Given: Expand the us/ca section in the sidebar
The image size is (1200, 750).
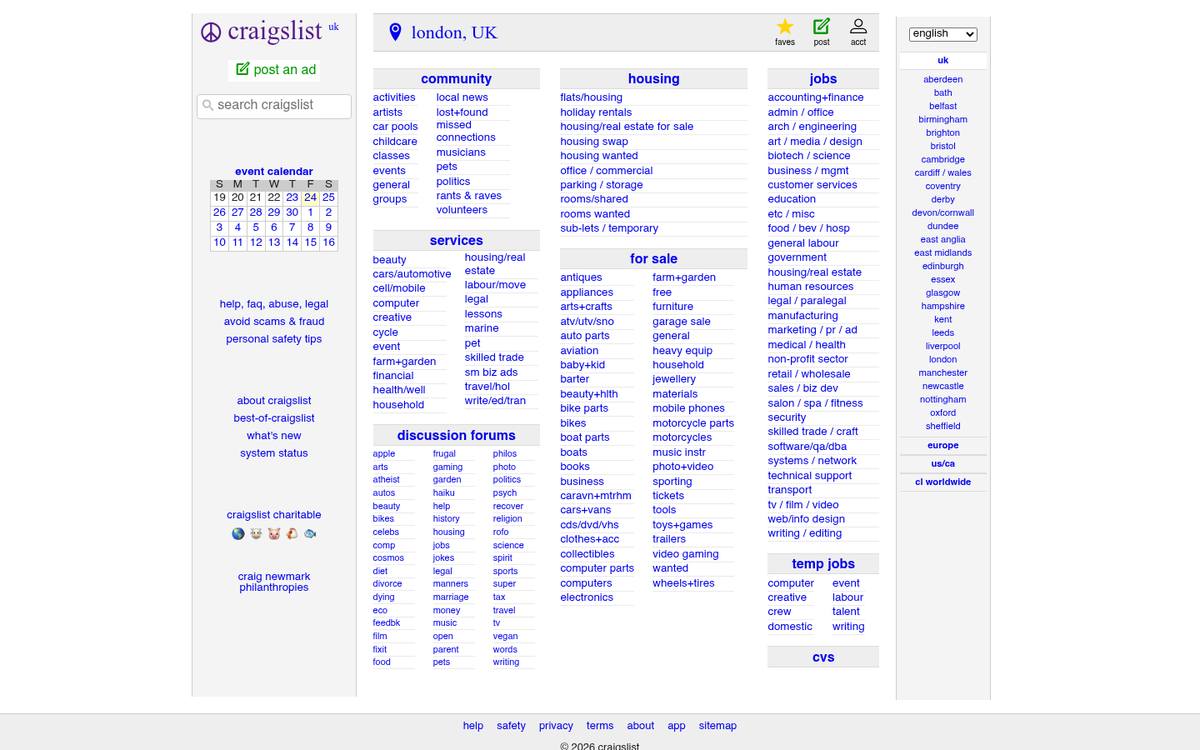Looking at the screenshot, I should point(942,462).
